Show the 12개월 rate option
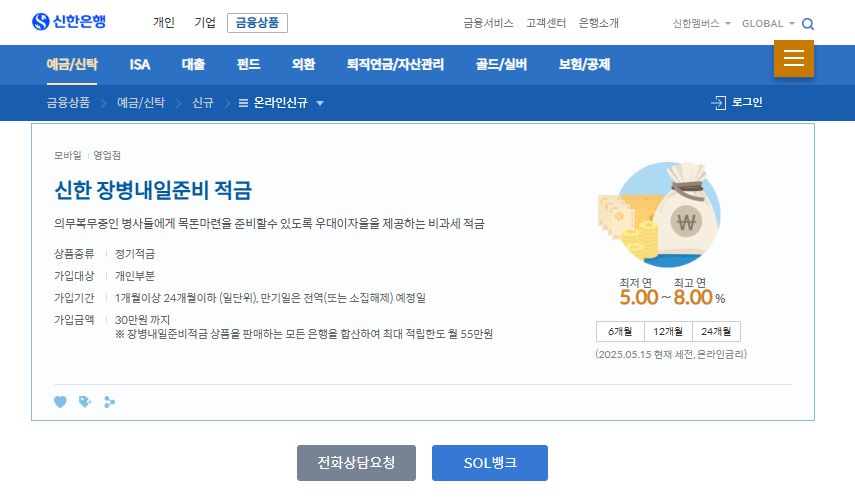 (668, 331)
